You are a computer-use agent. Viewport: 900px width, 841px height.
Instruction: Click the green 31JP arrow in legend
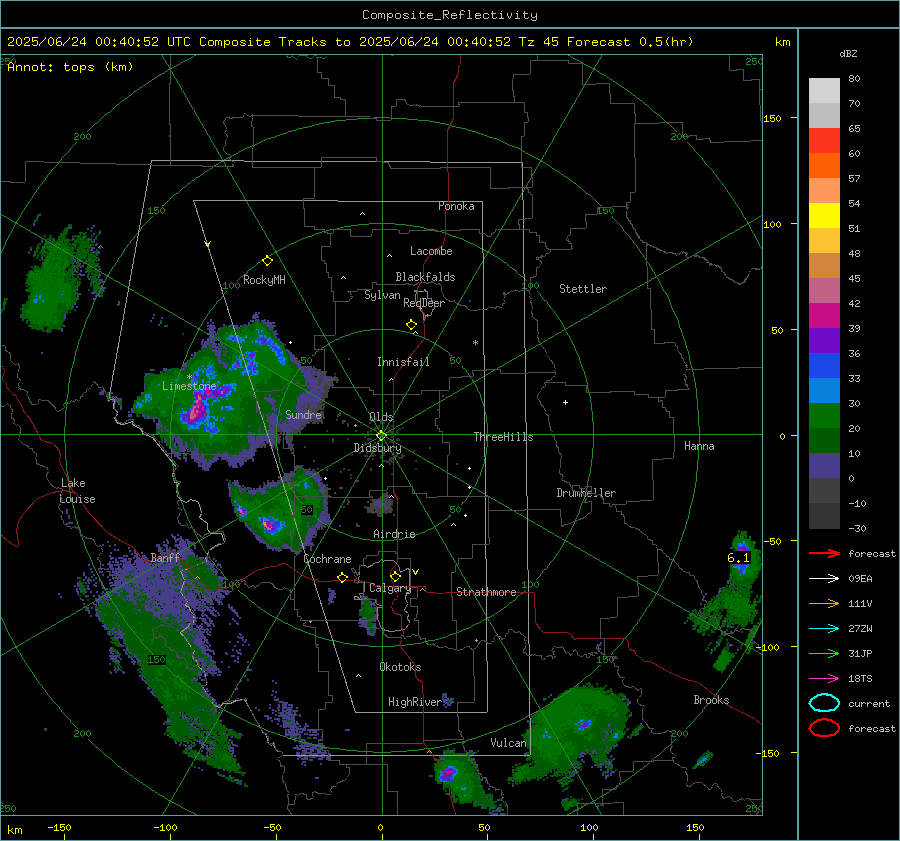pyautogui.click(x=824, y=653)
